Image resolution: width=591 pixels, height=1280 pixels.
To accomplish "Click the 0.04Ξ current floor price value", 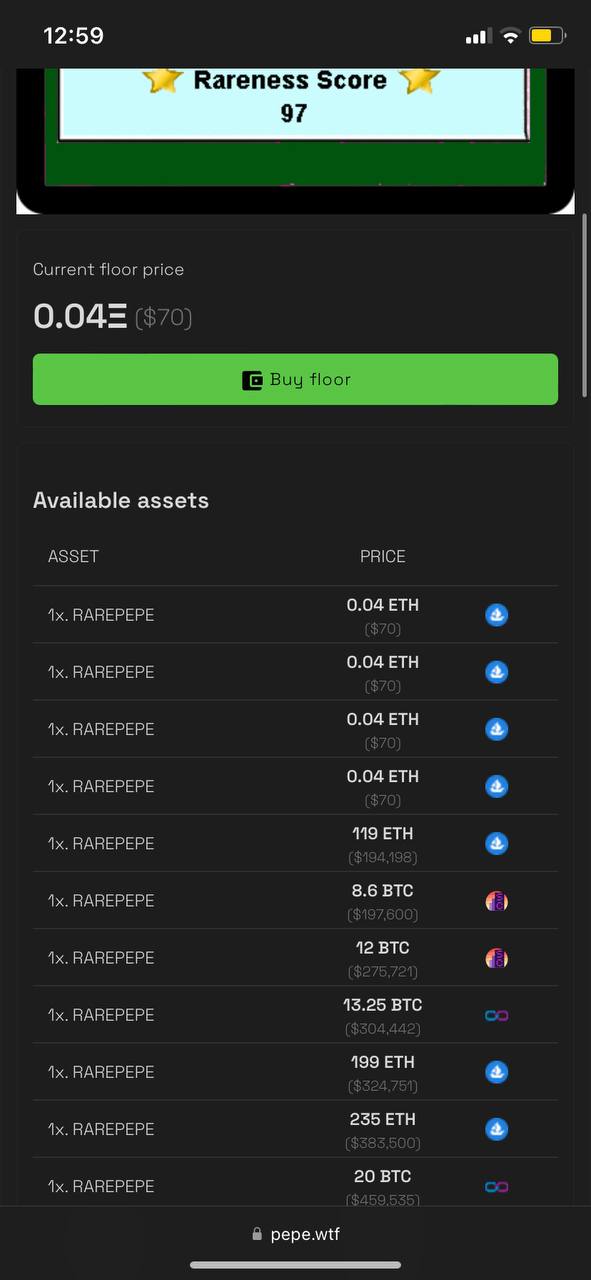I will coord(80,317).
